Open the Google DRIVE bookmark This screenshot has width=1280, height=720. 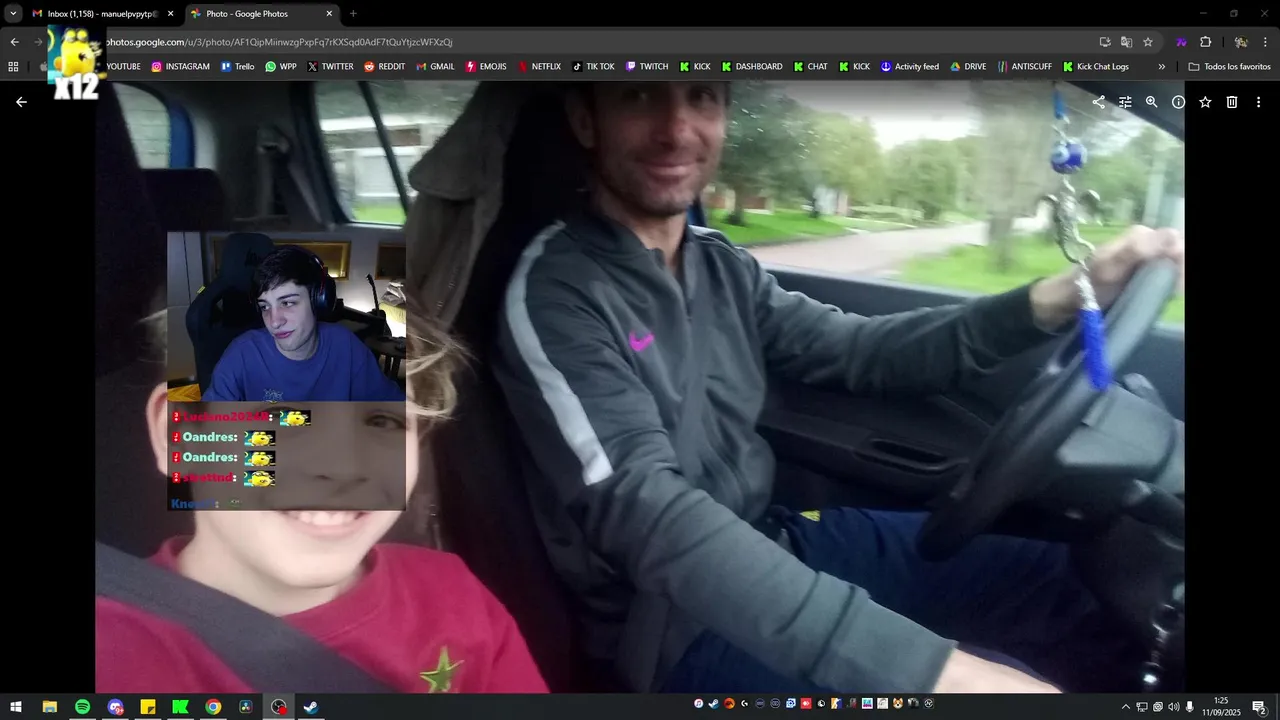point(968,67)
